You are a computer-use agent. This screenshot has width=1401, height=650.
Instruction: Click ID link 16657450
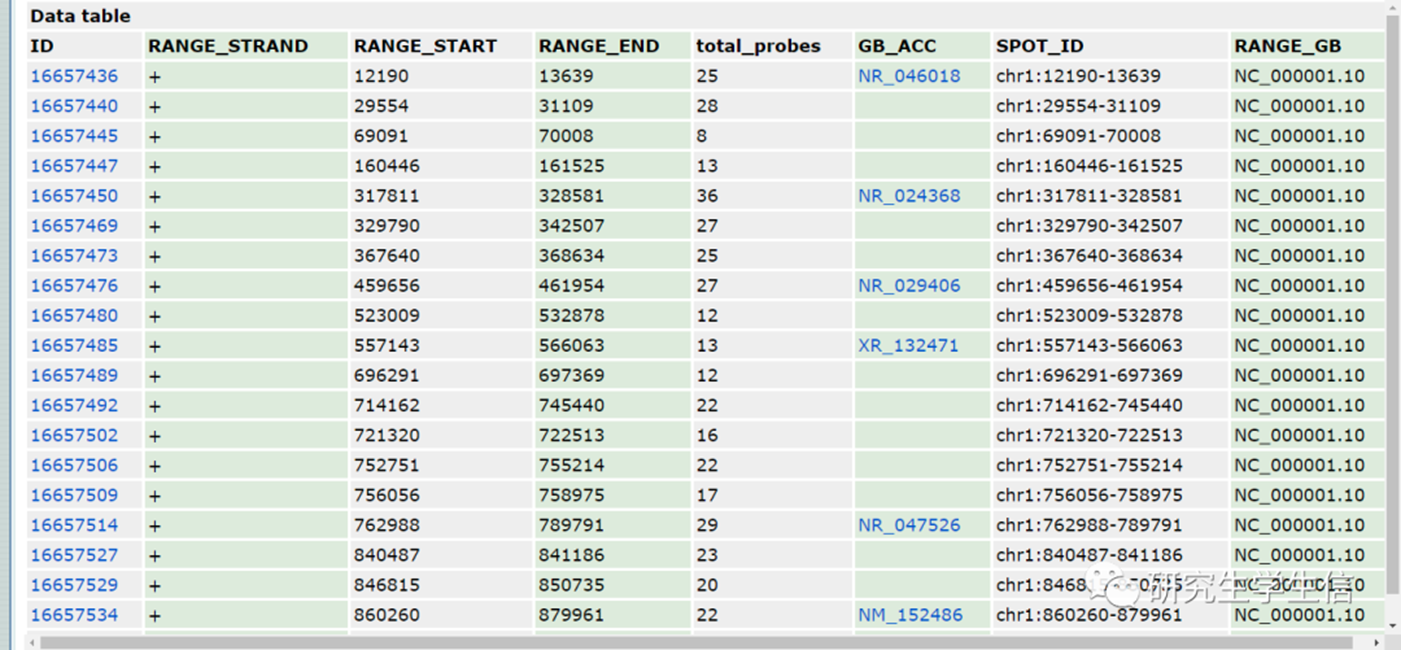pyautogui.click(x=74, y=196)
